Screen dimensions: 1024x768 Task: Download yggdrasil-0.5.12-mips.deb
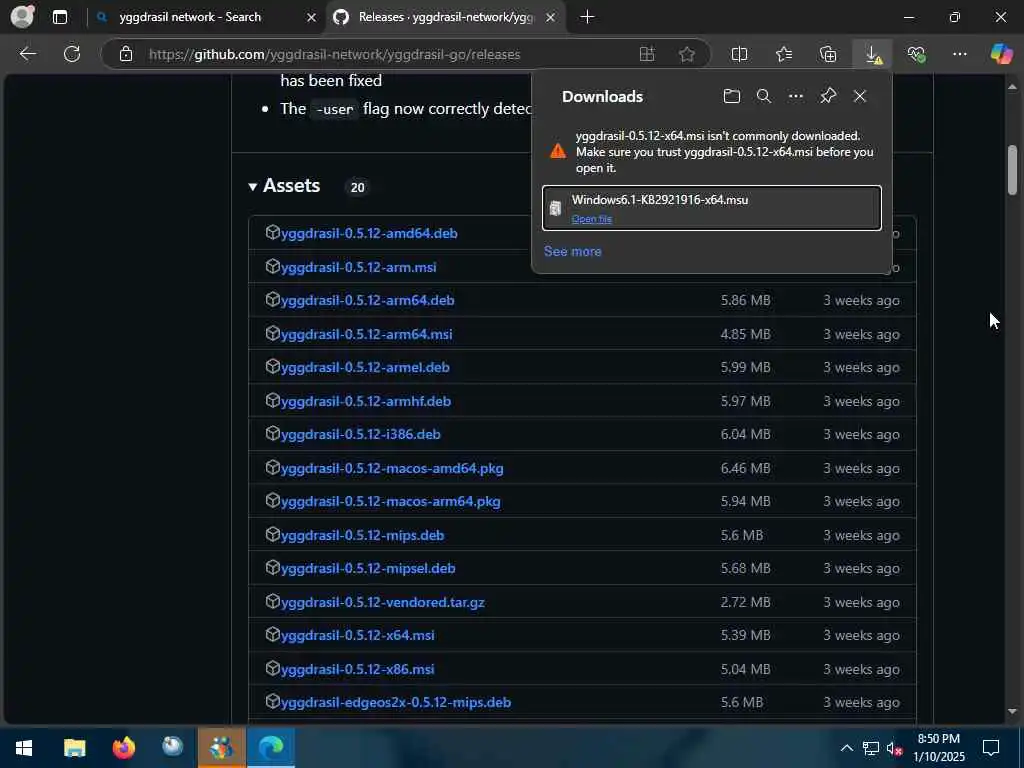click(362, 536)
